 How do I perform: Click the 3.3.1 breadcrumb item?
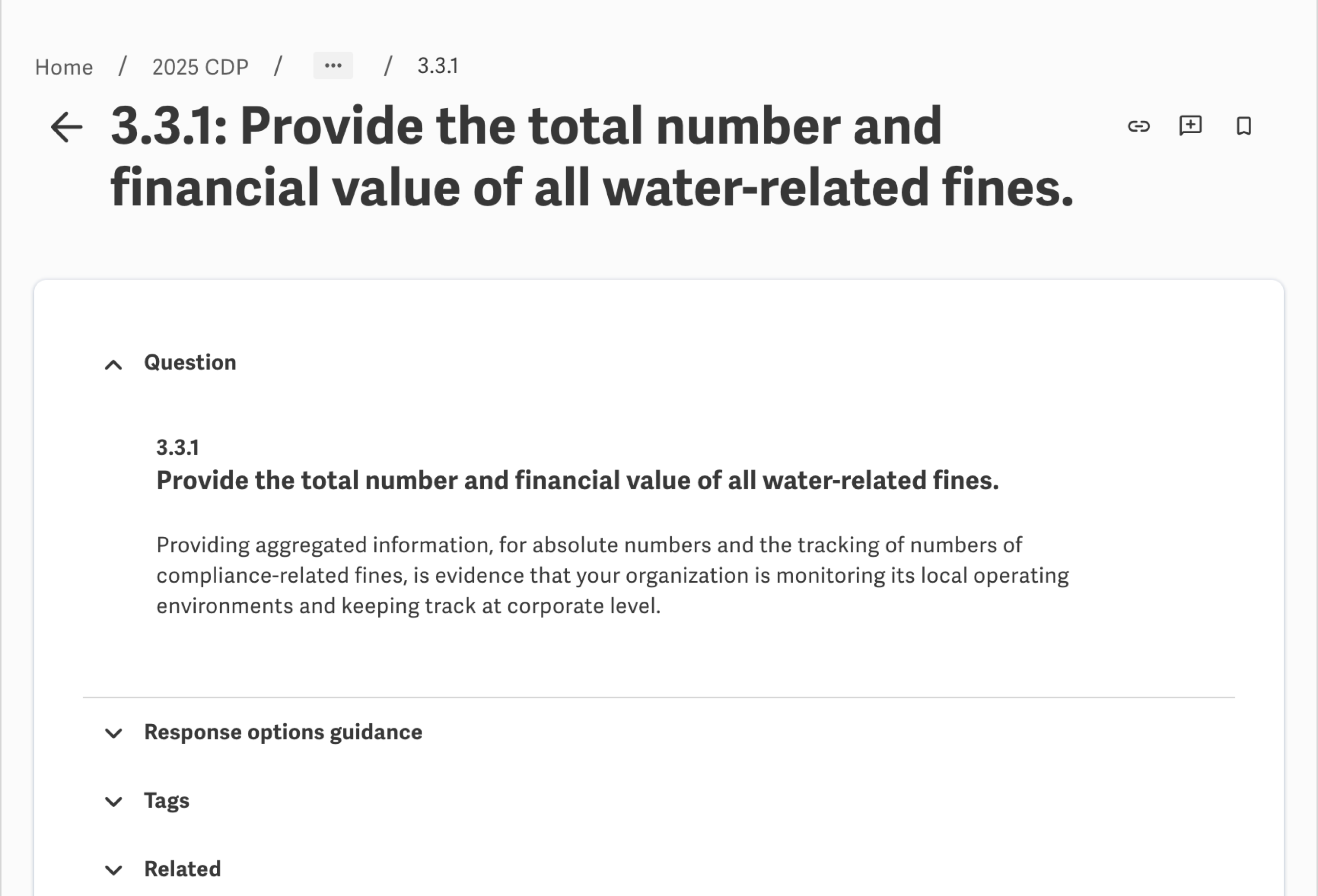[x=437, y=66]
